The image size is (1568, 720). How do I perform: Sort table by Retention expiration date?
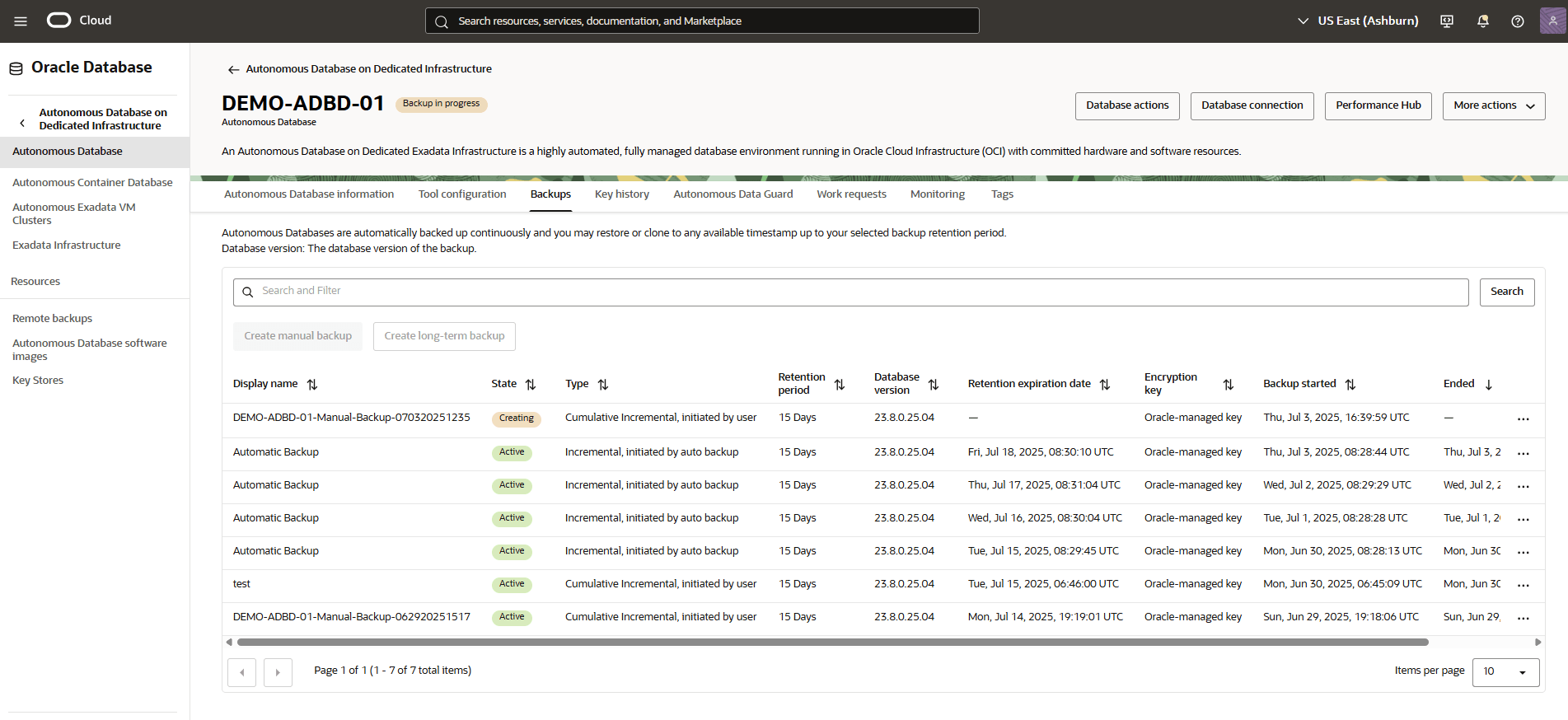tap(1105, 385)
